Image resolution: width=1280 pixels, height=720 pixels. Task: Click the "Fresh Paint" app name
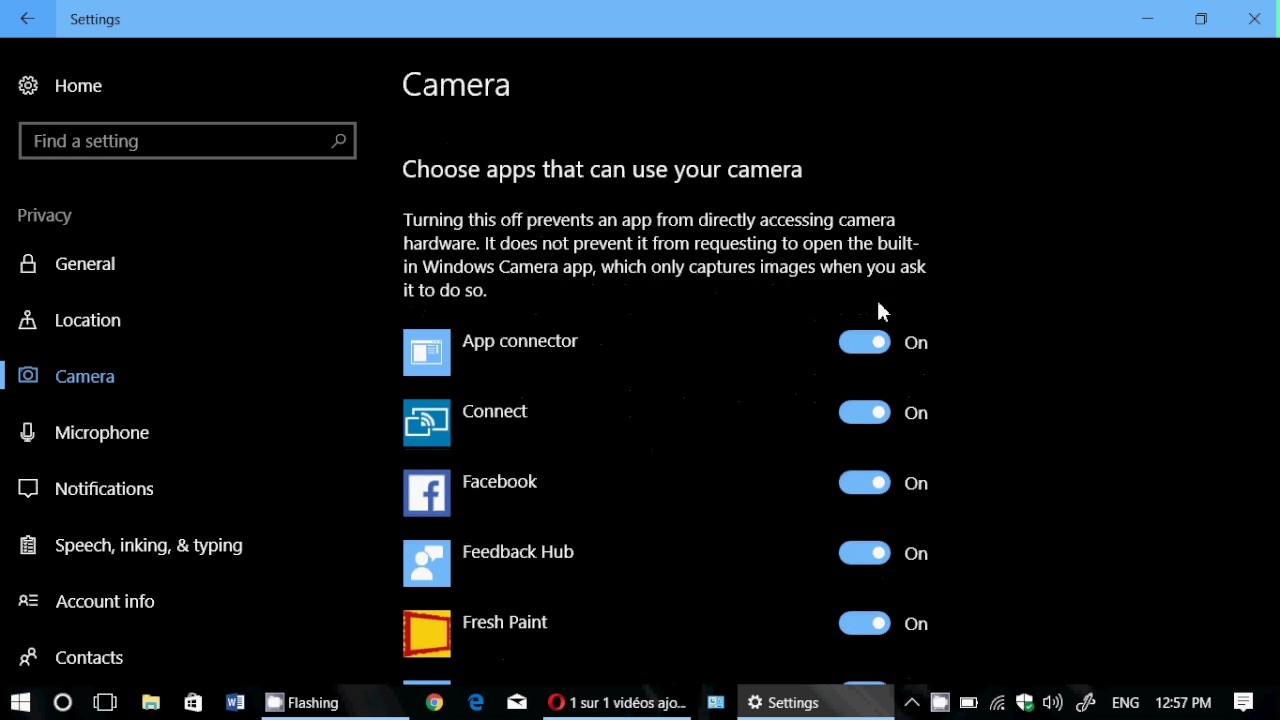point(505,622)
